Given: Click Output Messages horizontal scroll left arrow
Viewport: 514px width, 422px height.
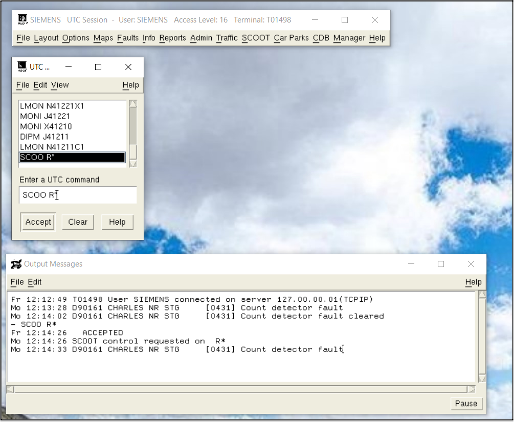Looking at the screenshot, I should click(10, 389).
